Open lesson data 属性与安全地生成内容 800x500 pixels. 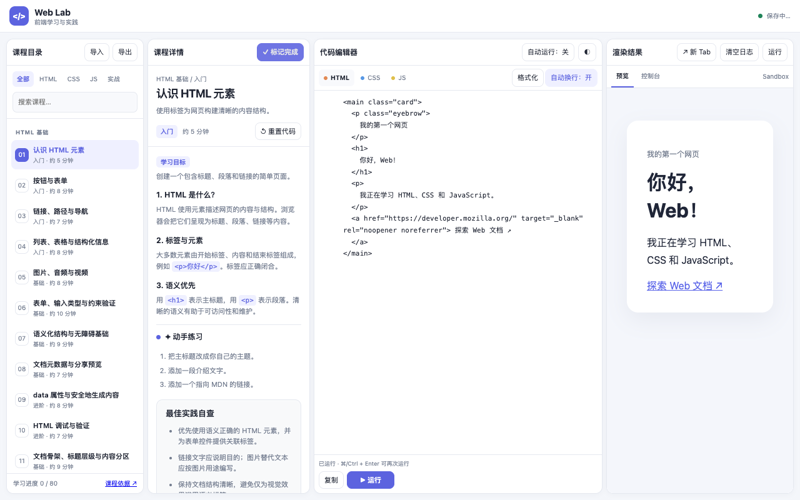click(x=75, y=399)
